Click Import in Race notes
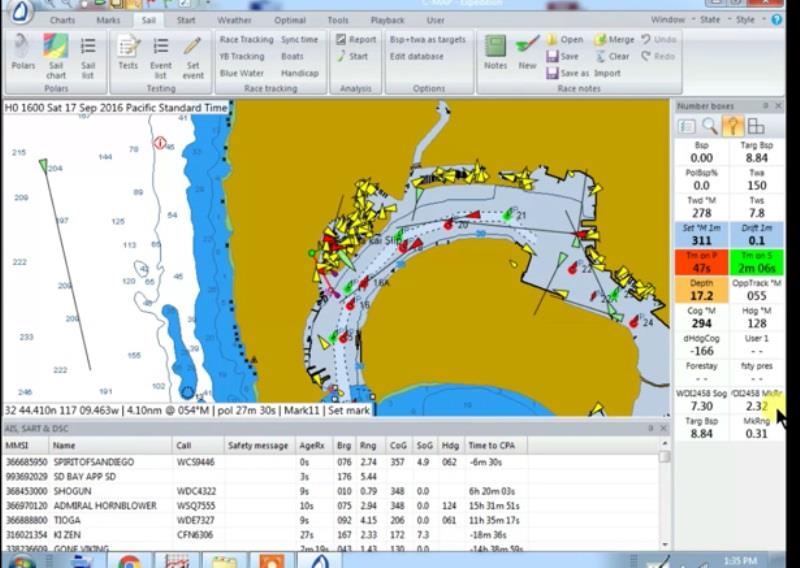The height and width of the screenshot is (568, 800). [607, 73]
